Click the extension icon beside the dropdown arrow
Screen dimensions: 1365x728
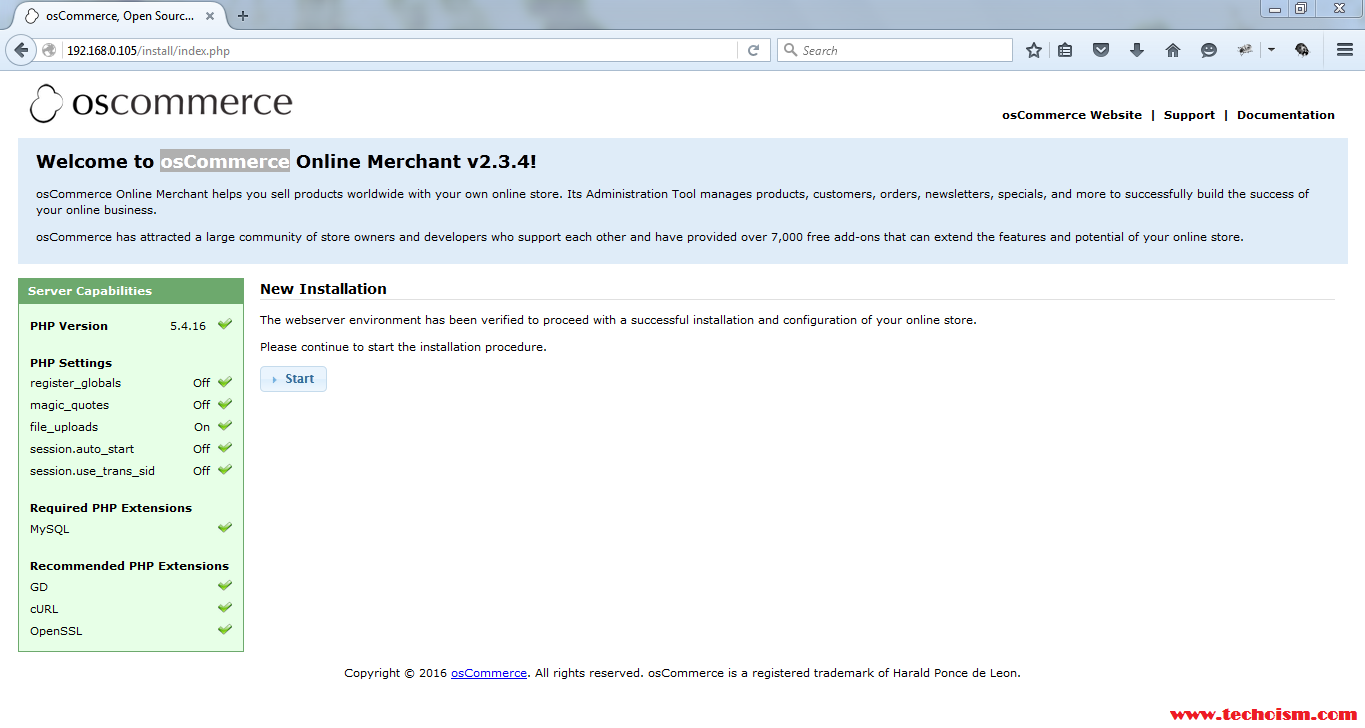[x=1245, y=49]
